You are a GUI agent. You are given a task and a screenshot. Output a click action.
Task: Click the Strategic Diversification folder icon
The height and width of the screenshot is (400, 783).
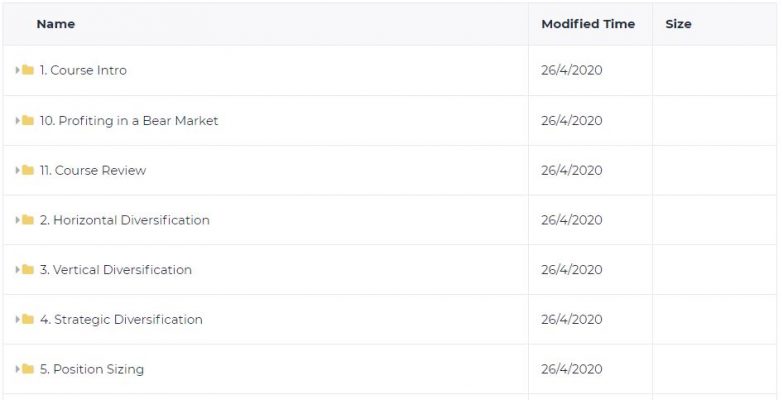tap(28, 319)
